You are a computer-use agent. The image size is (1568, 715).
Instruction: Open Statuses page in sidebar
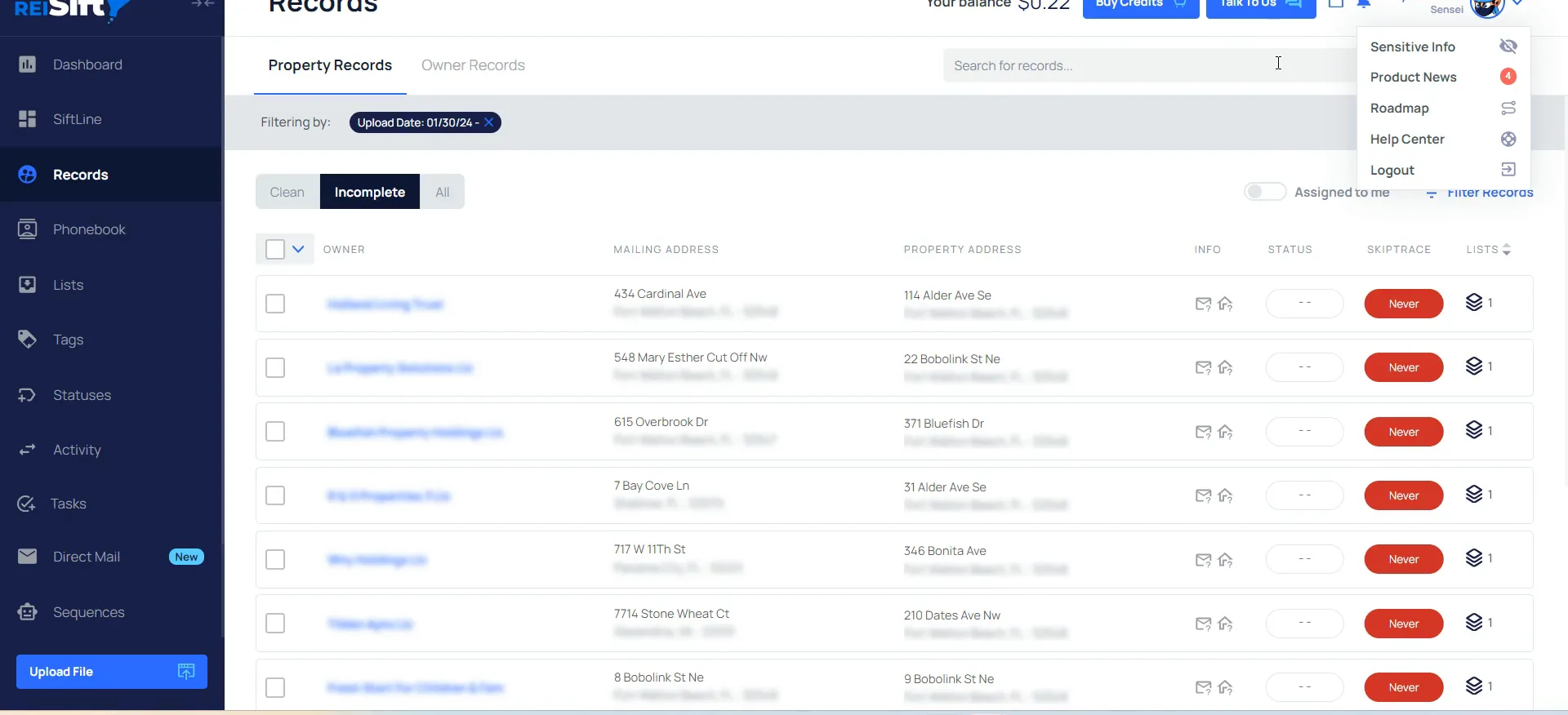pyautogui.click(x=82, y=395)
